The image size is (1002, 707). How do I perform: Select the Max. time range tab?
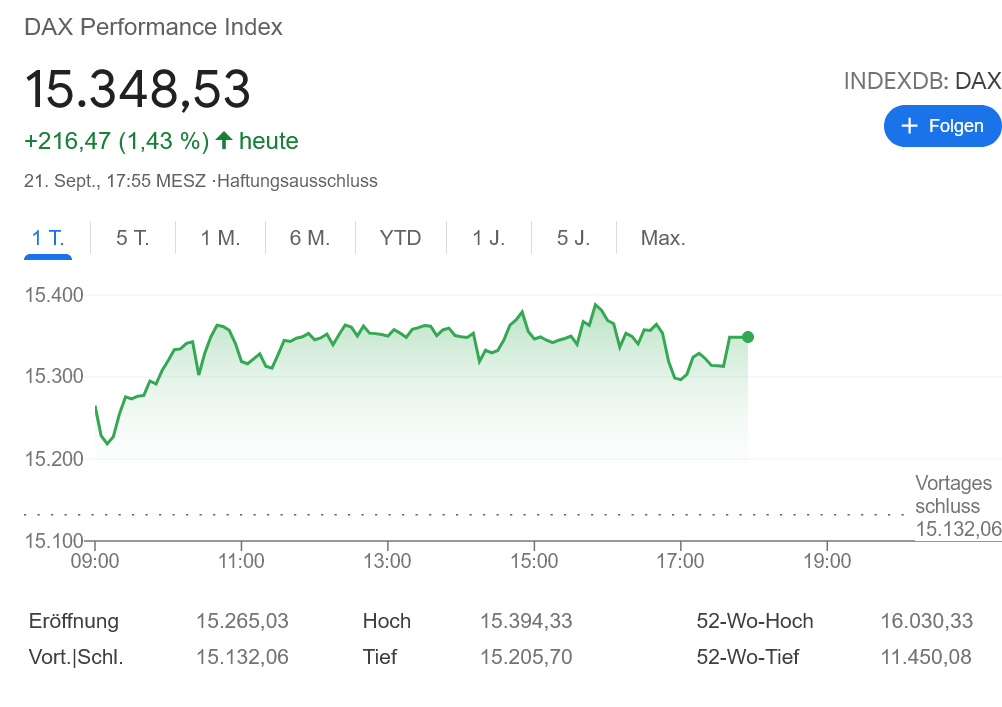663,238
